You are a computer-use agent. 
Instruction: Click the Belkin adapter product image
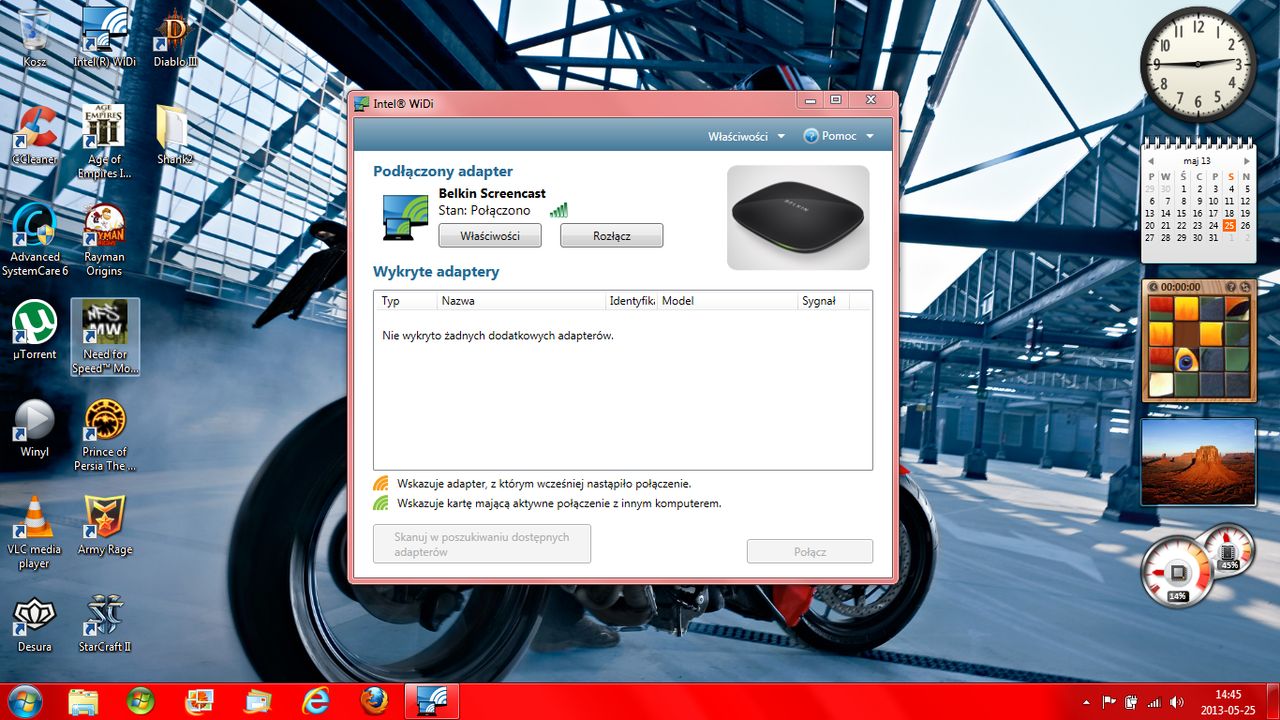[798, 217]
